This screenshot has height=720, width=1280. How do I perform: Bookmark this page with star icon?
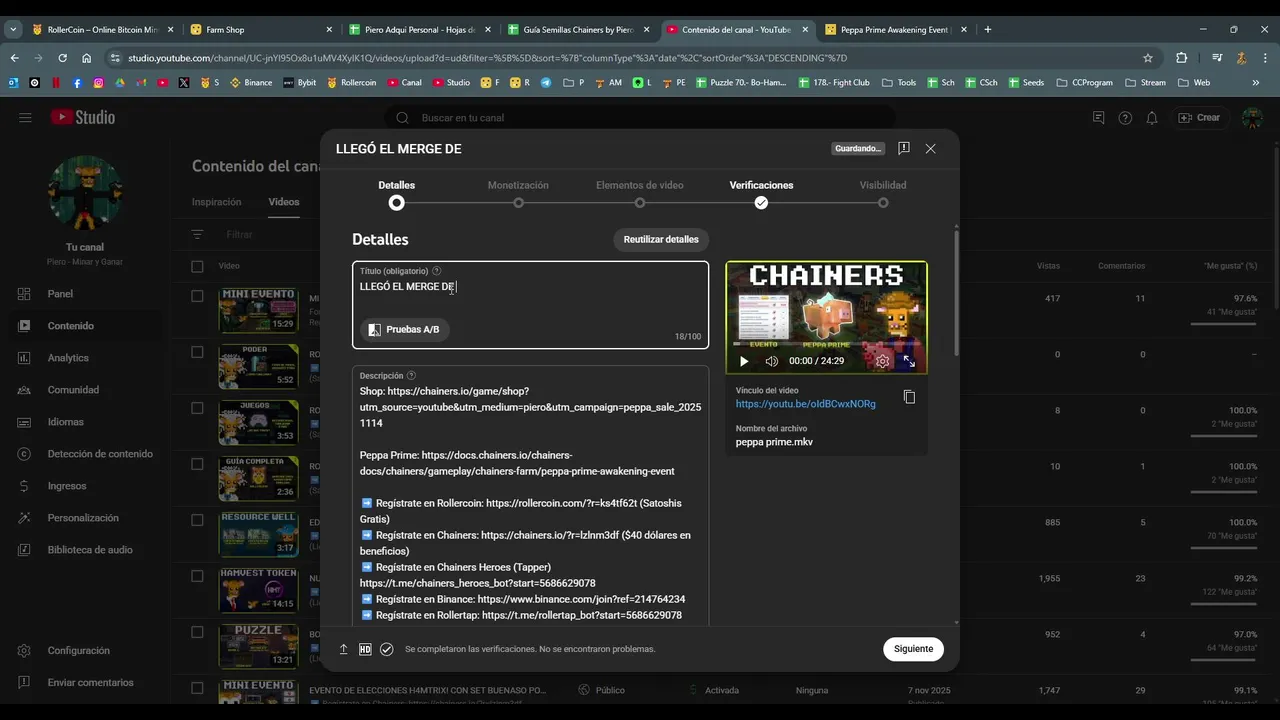pos(1148,58)
